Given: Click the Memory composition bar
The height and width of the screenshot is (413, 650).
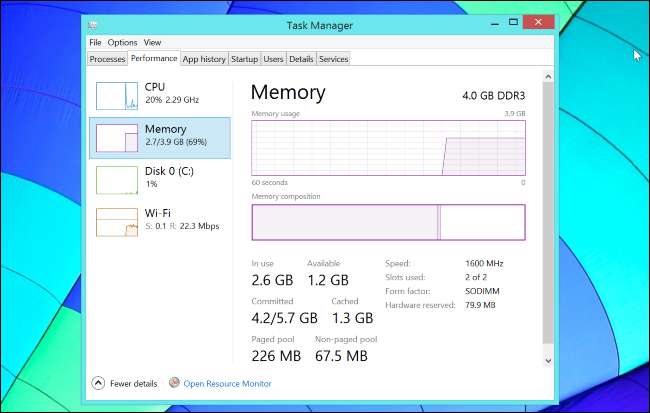Looking at the screenshot, I should click(388, 222).
